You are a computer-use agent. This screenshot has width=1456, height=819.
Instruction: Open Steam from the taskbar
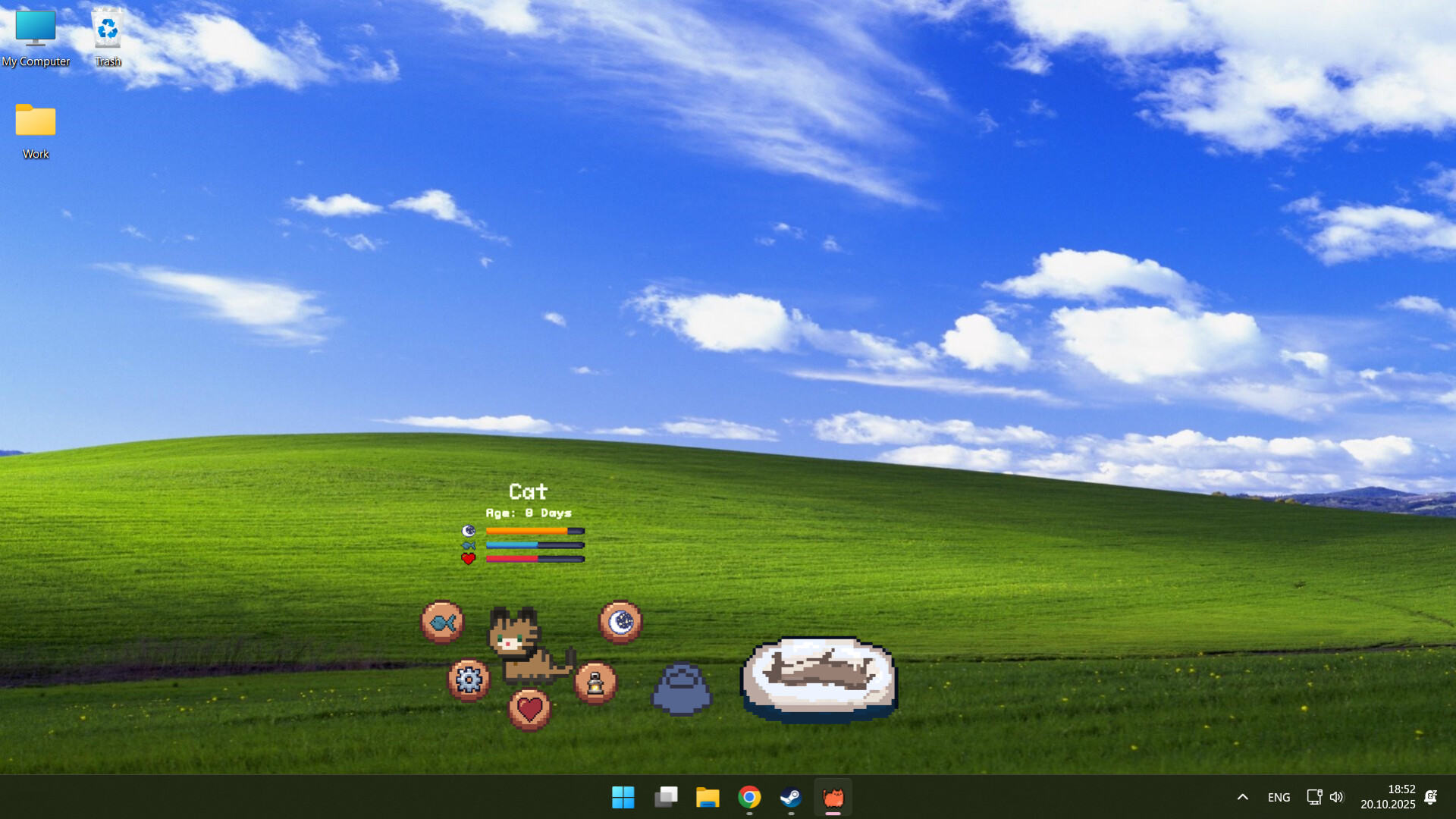click(x=790, y=797)
